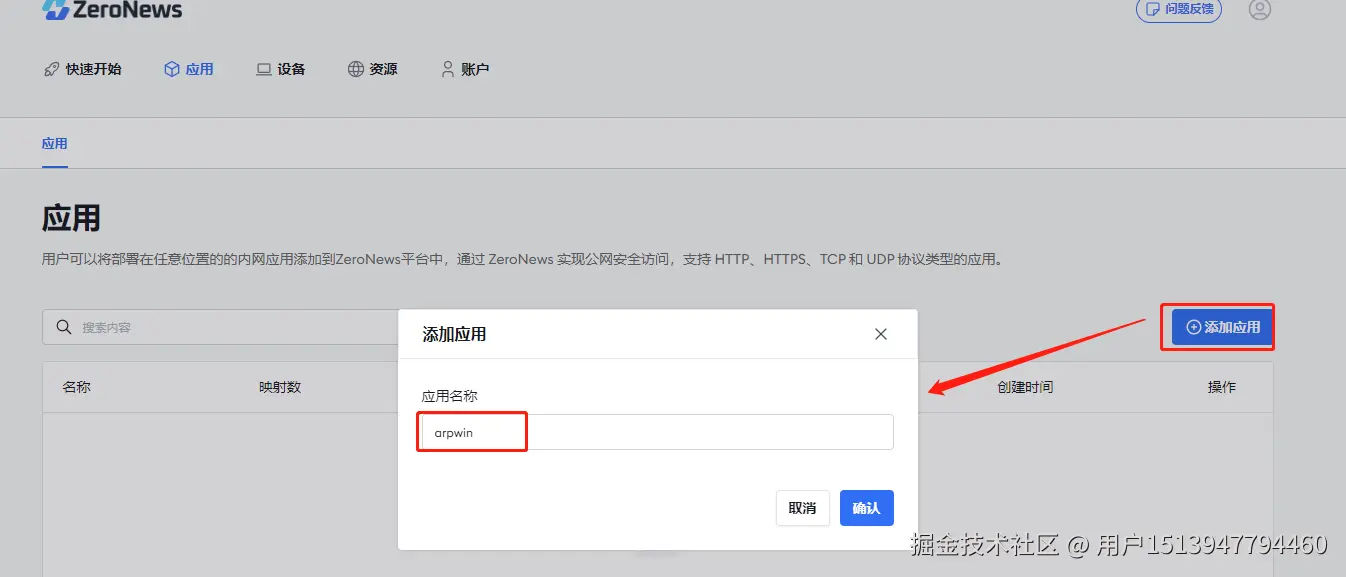Screen dimensions: 1346x577
Task: Click the 应用名称 field label
Action: click(x=450, y=396)
